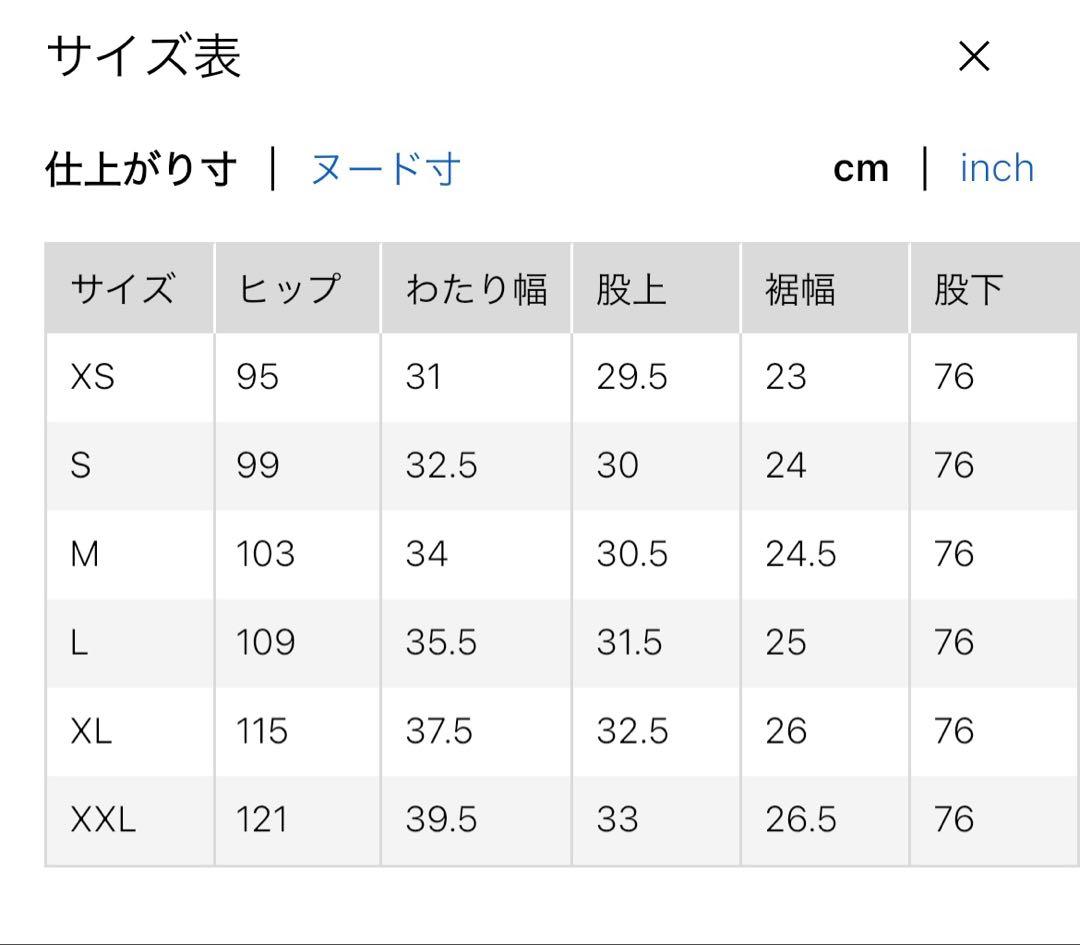Select the XL size row label

click(91, 731)
